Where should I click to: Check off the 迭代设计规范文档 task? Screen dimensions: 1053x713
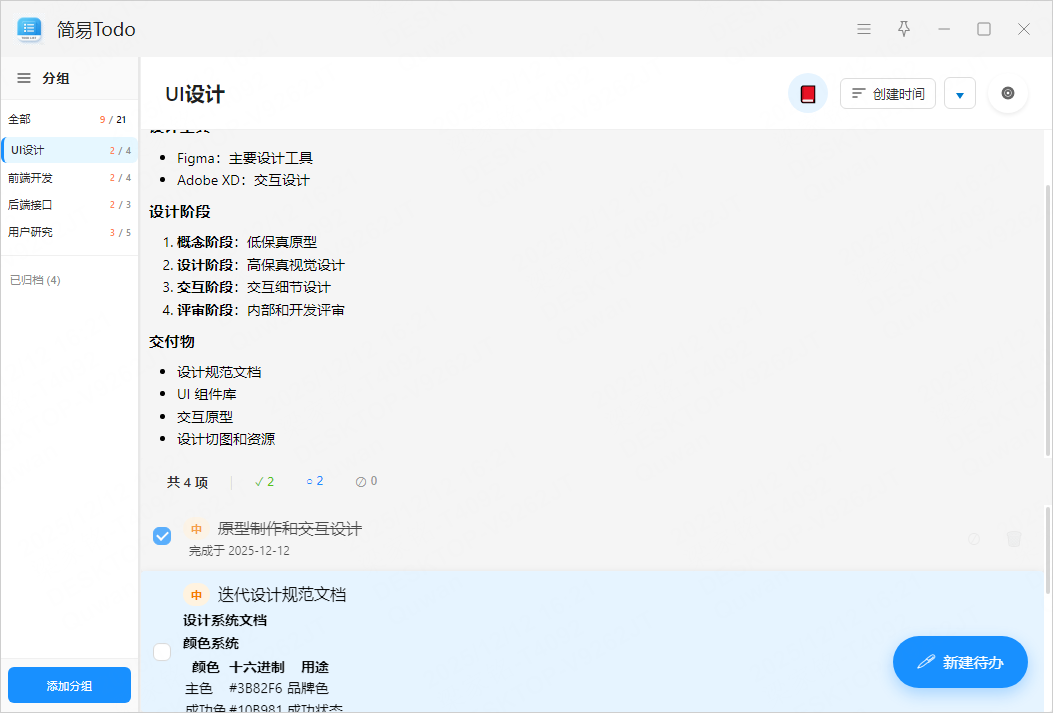tap(162, 652)
